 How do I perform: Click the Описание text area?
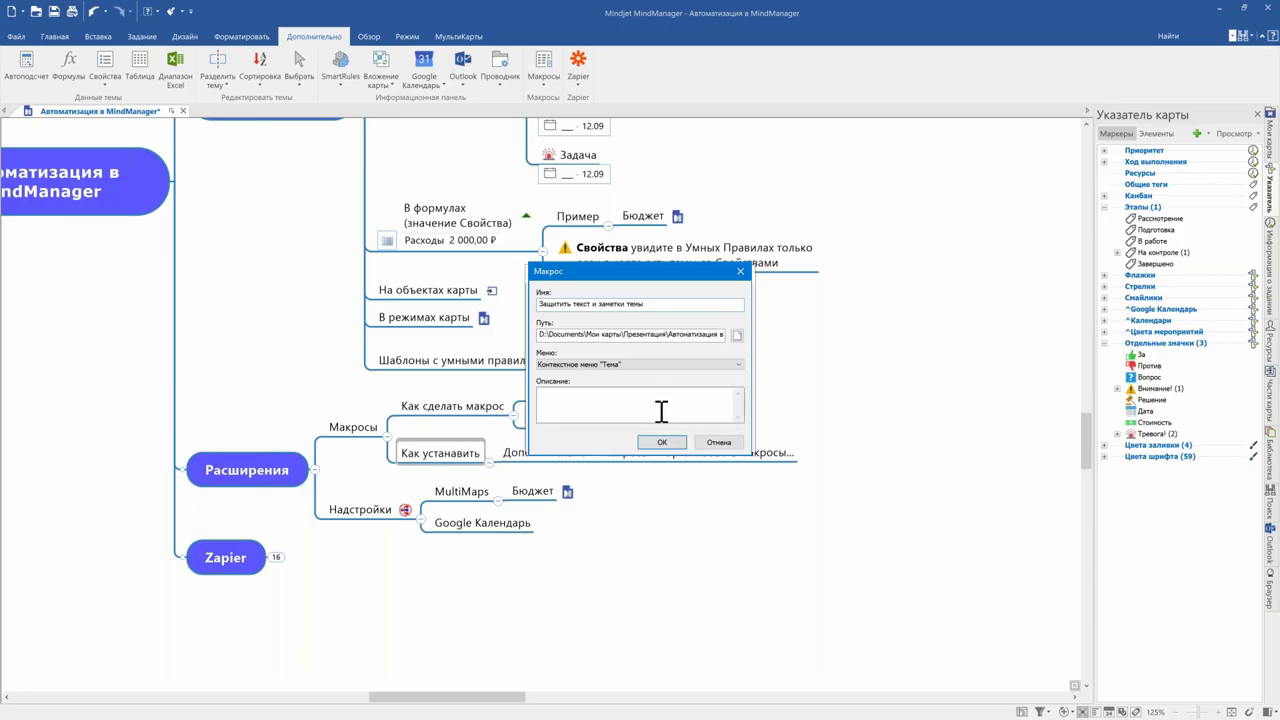point(640,405)
